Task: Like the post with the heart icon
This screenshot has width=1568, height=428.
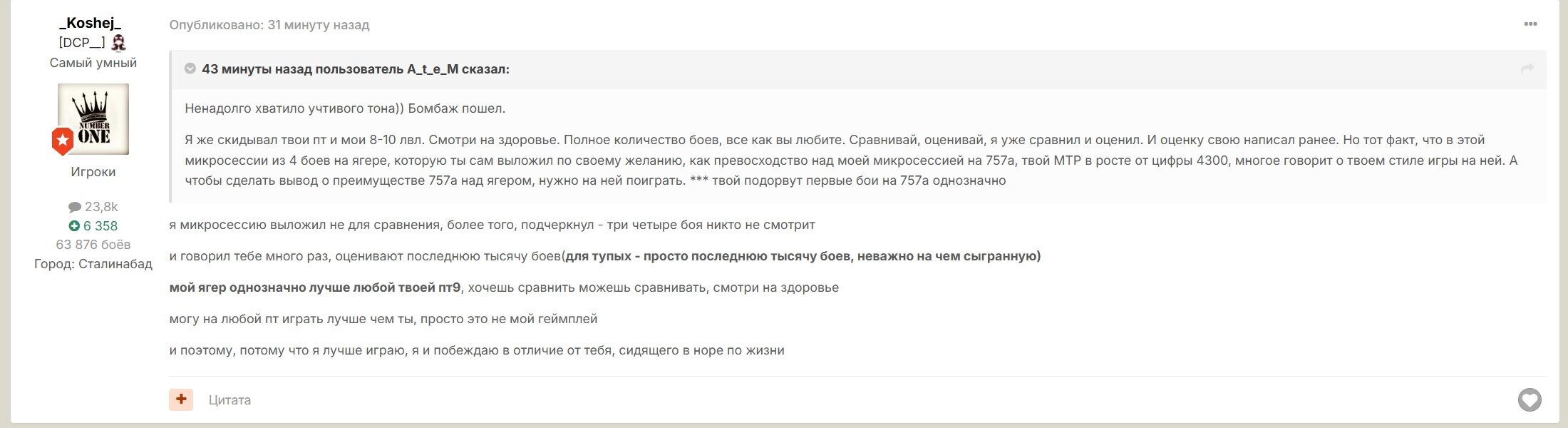Action: coord(1530,399)
